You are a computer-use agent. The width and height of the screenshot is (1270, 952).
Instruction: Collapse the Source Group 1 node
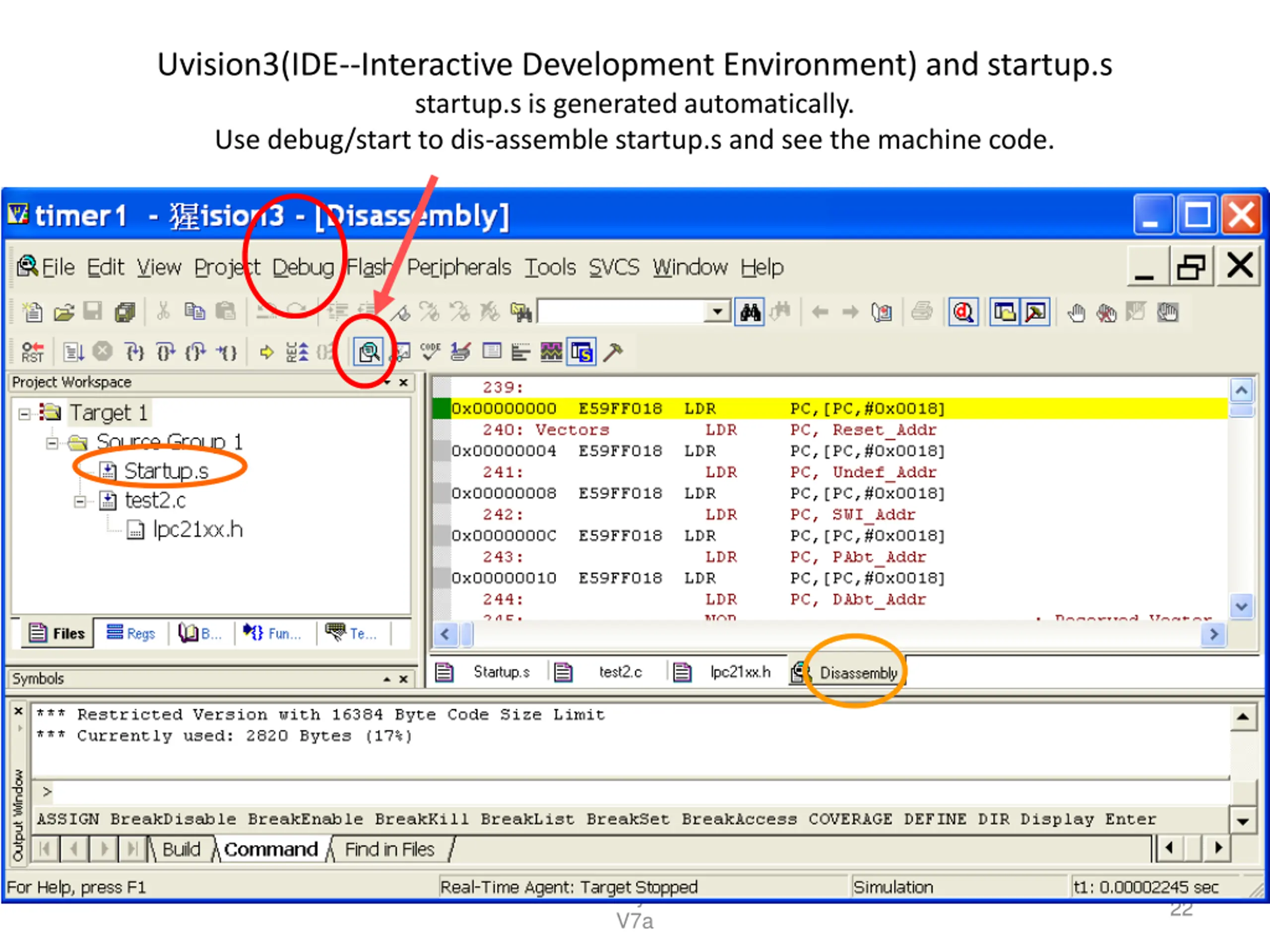(52, 443)
